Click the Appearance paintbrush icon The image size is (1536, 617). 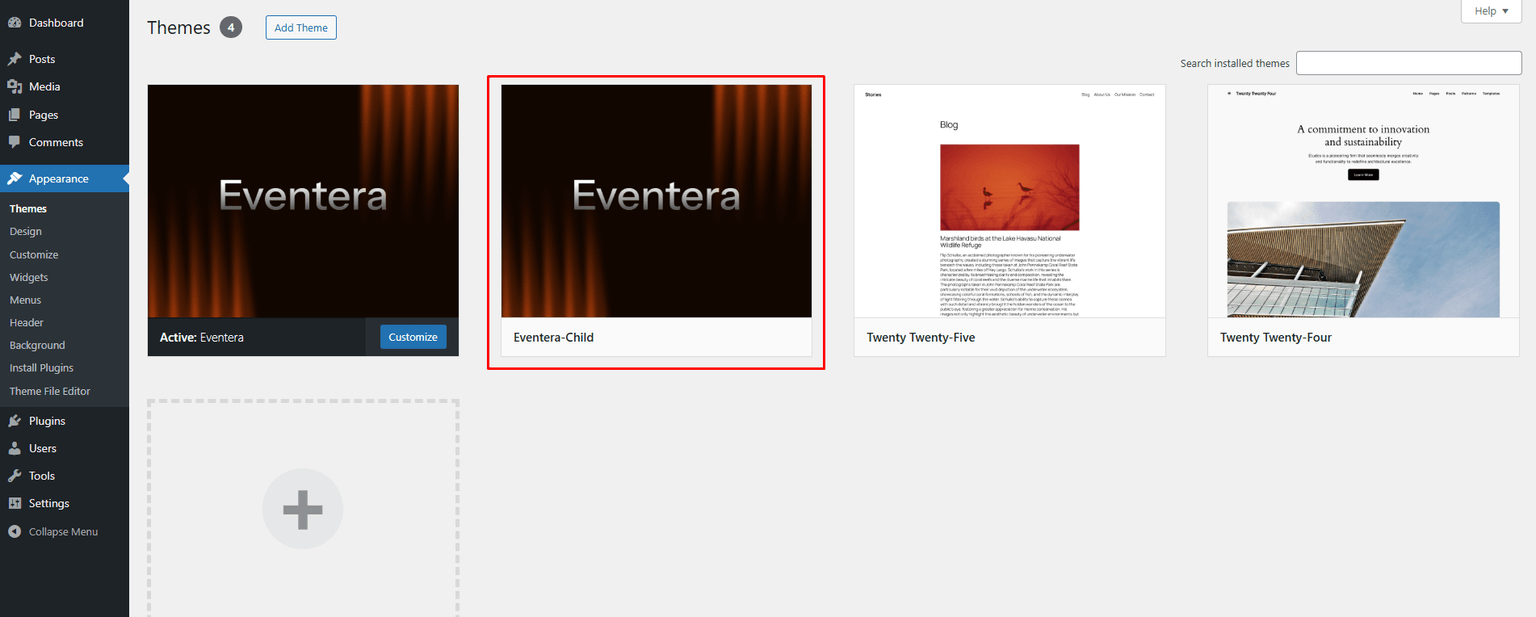(x=15, y=179)
